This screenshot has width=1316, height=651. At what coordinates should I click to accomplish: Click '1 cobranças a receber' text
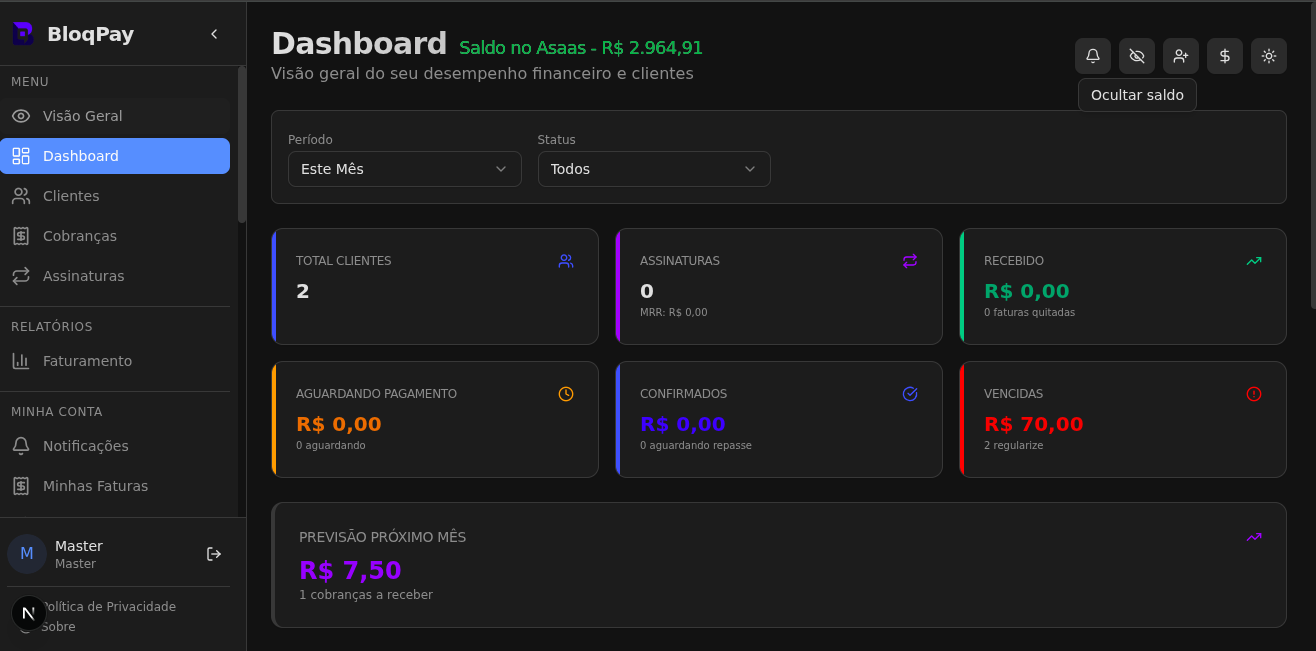[366, 595]
